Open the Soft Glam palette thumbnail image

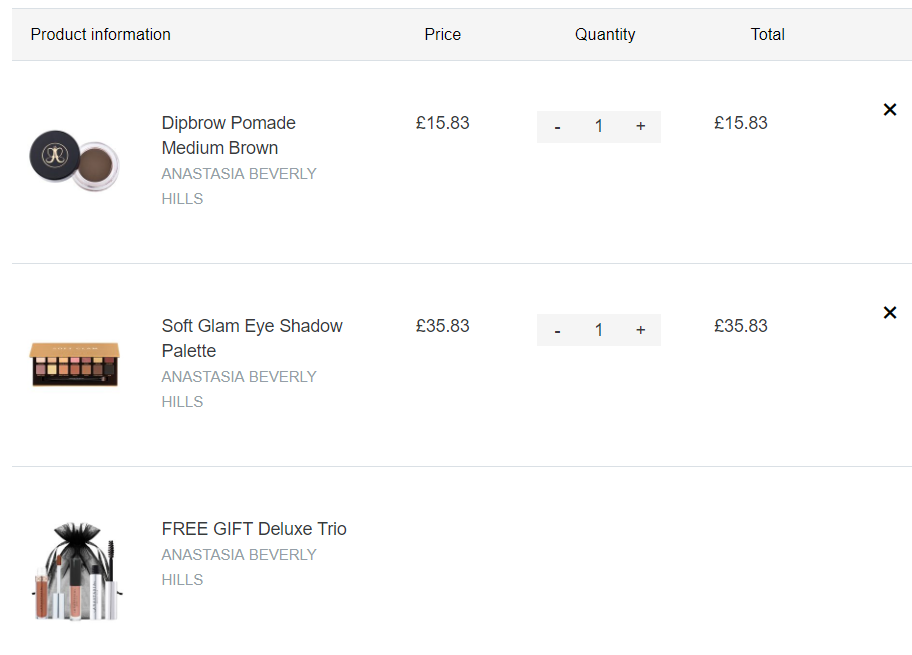coord(74,364)
